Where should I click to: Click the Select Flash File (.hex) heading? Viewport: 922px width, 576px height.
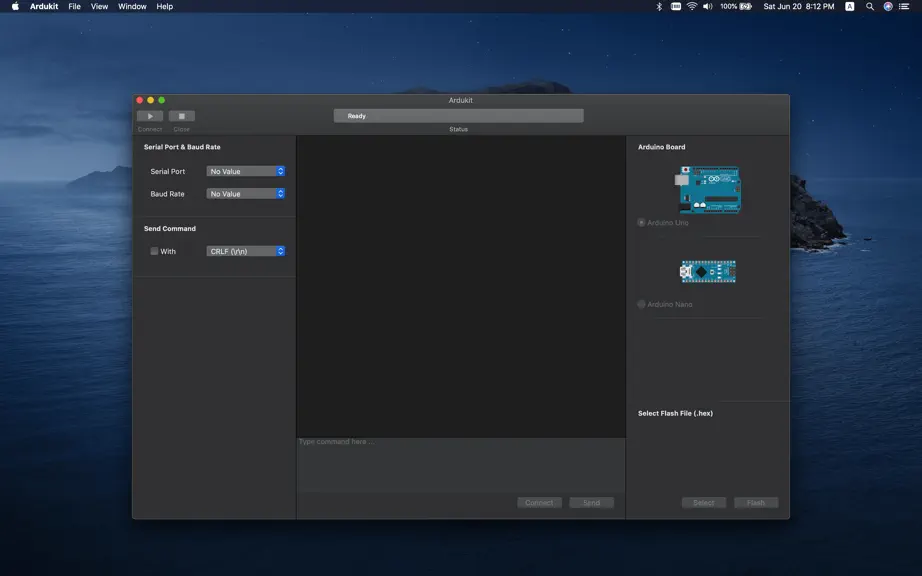(676, 413)
